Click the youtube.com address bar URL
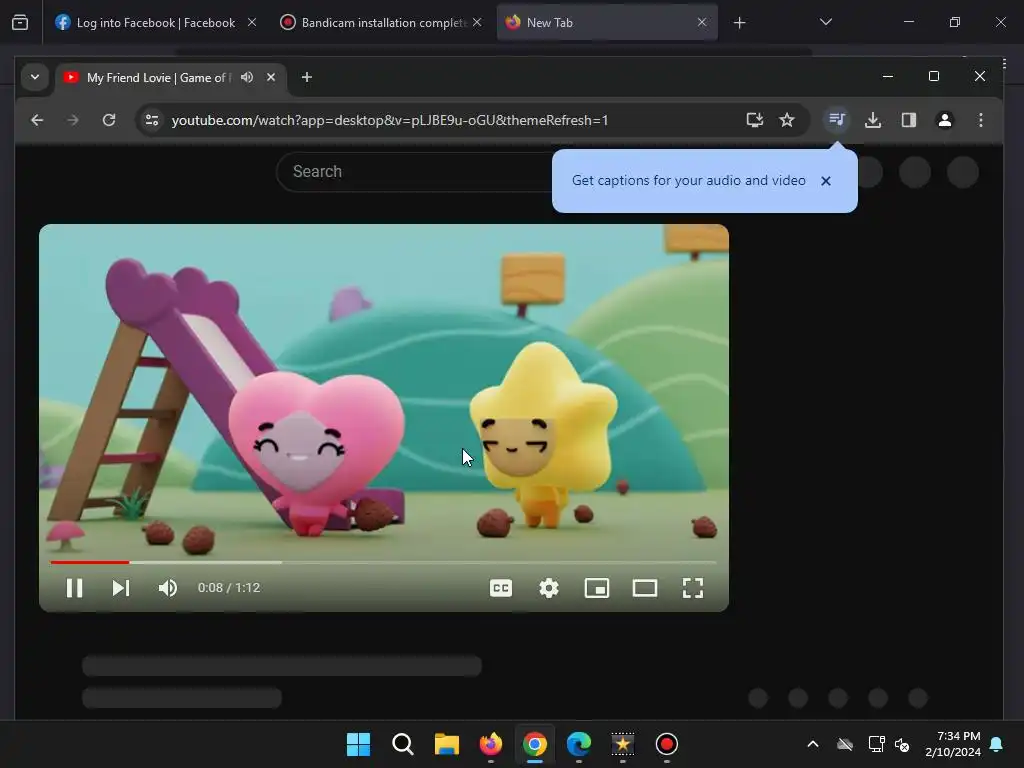The height and width of the screenshot is (768, 1024). point(390,120)
